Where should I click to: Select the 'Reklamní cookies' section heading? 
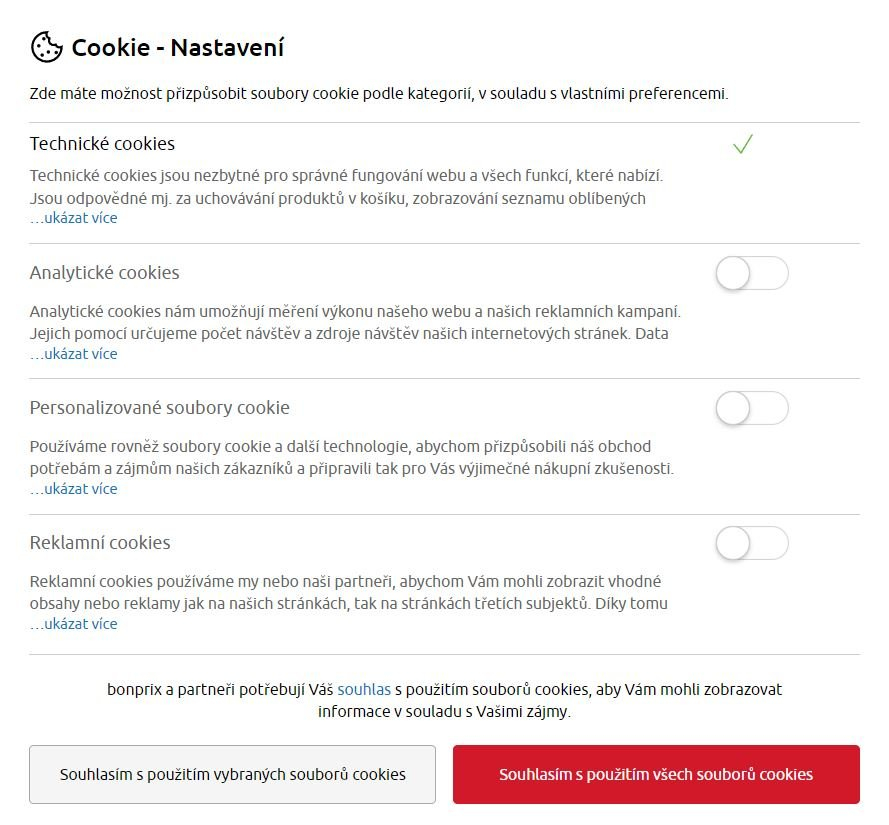100,543
